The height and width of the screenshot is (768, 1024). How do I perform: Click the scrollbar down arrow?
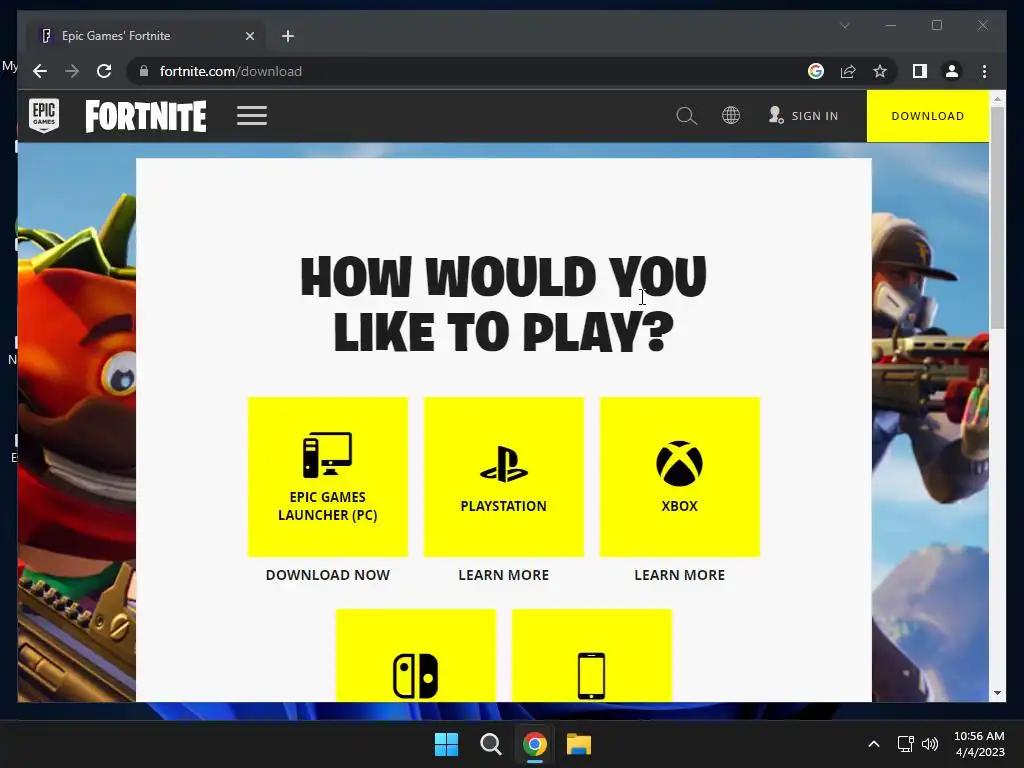click(997, 693)
